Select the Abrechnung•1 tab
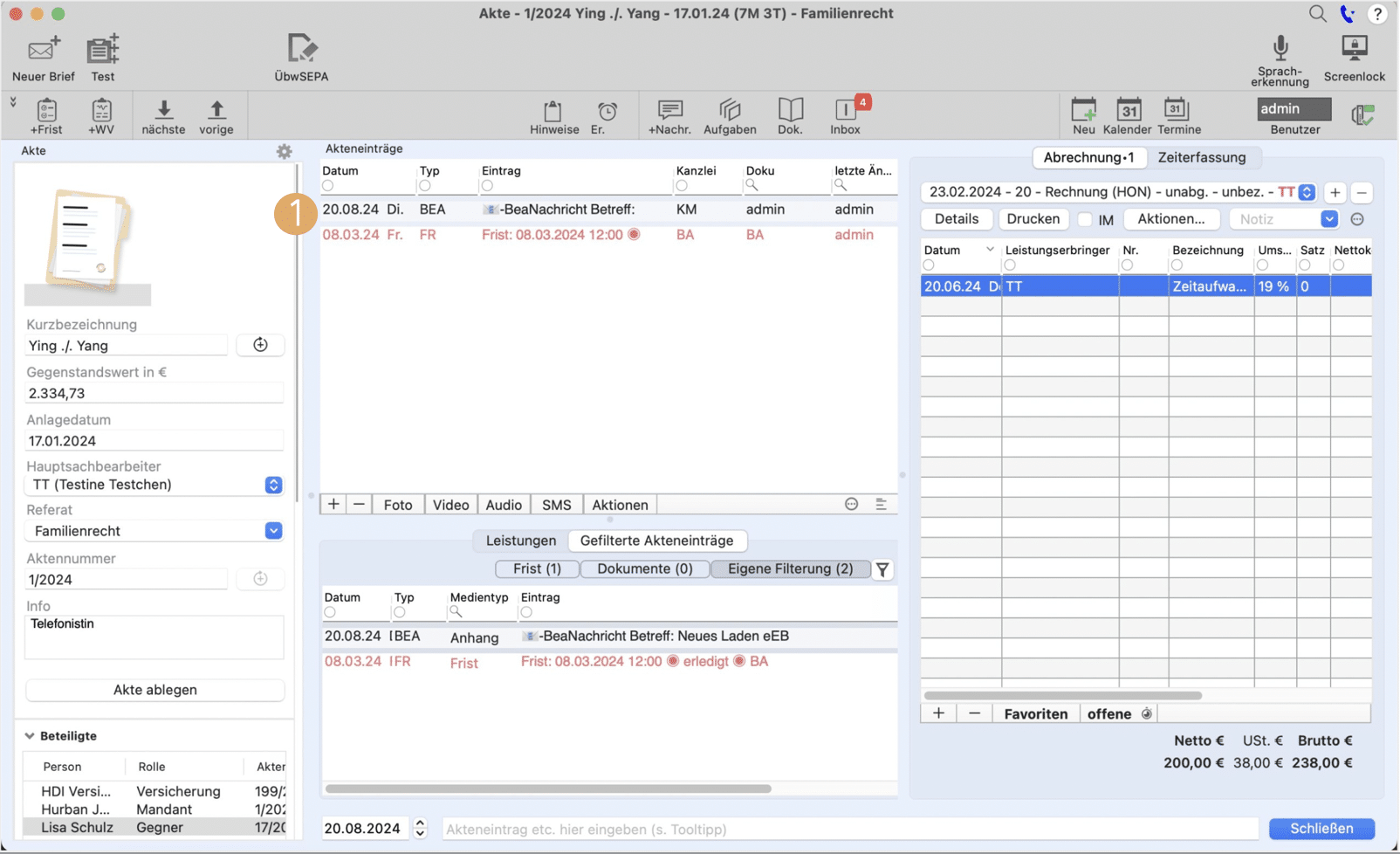 pos(1088,157)
